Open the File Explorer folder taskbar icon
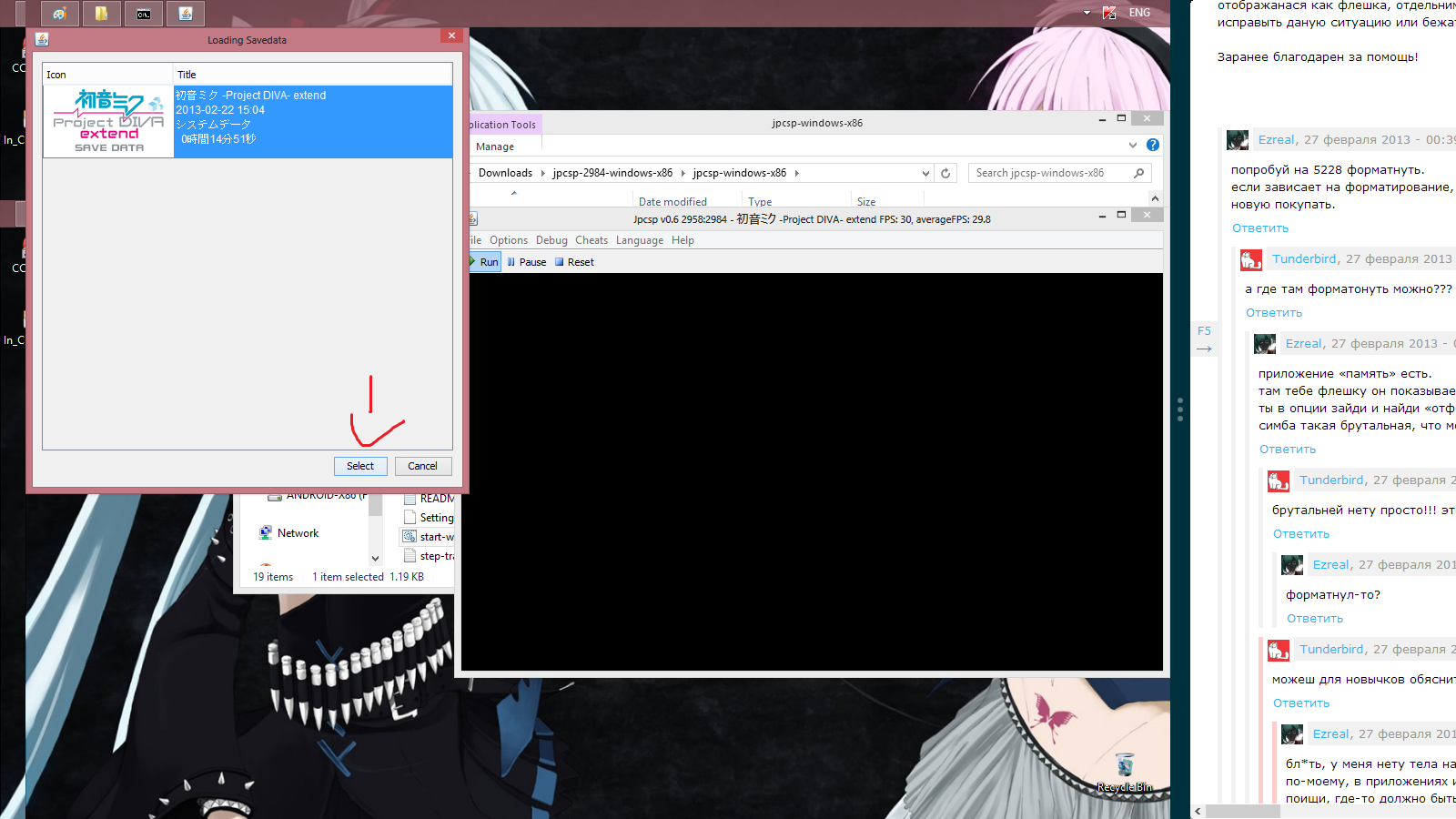 point(102,14)
